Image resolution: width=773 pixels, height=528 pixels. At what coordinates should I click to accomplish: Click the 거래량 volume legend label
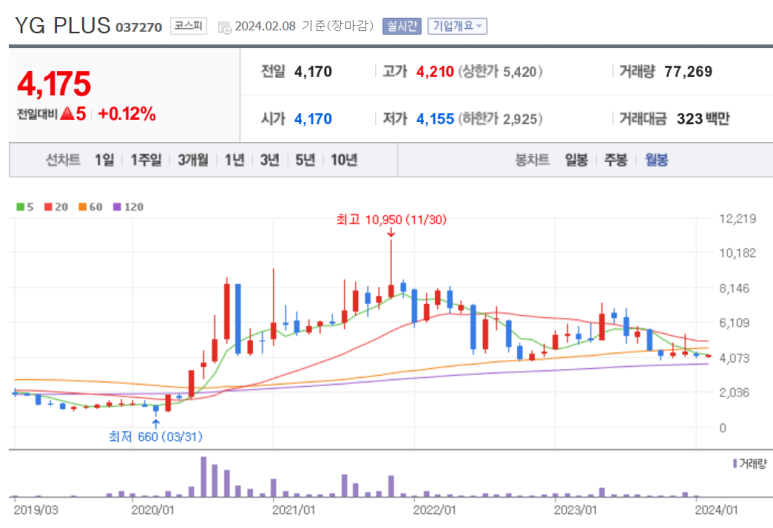(750, 463)
